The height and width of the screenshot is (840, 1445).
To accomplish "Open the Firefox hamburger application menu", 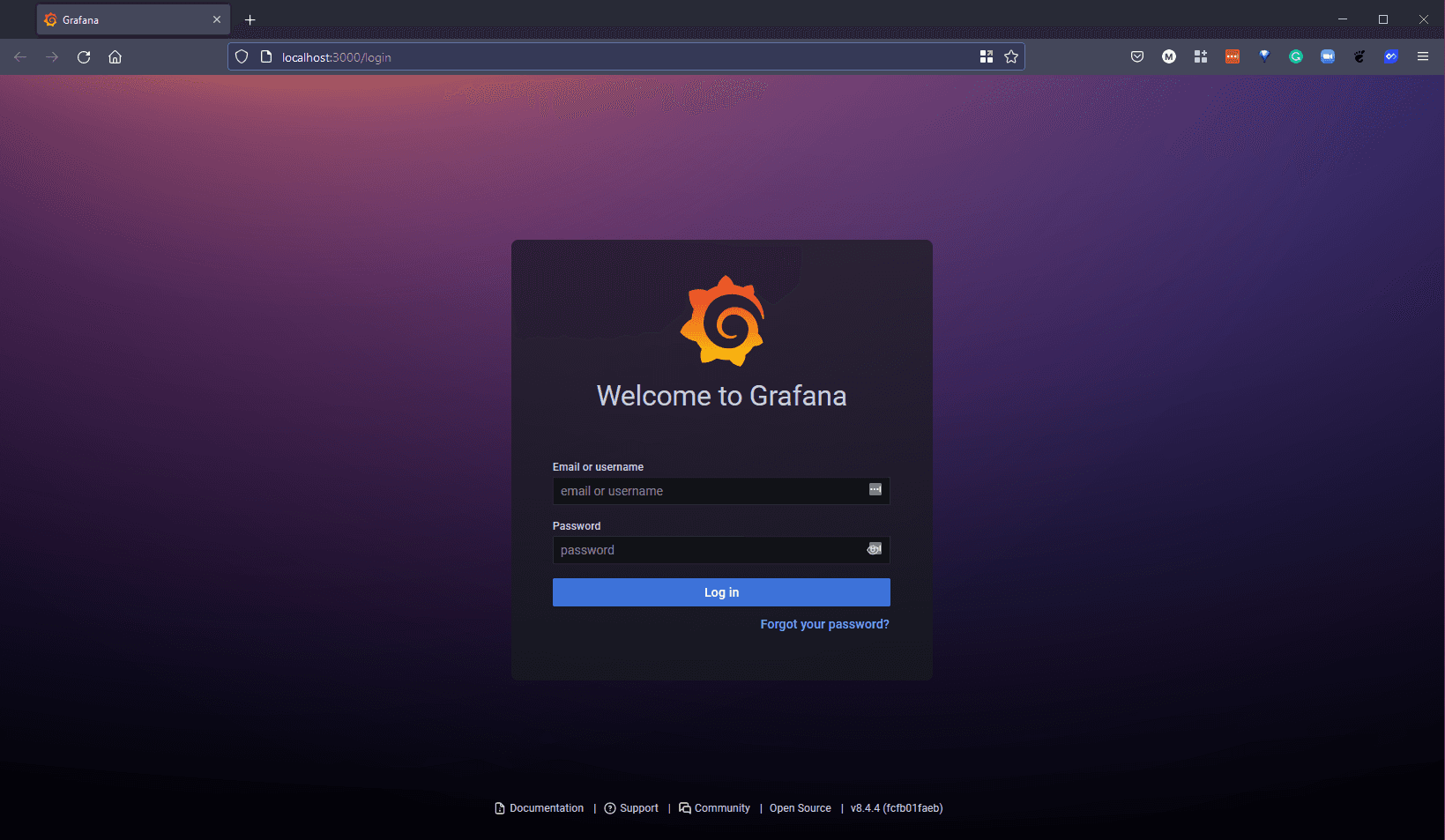I will click(x=1422, y=56).
